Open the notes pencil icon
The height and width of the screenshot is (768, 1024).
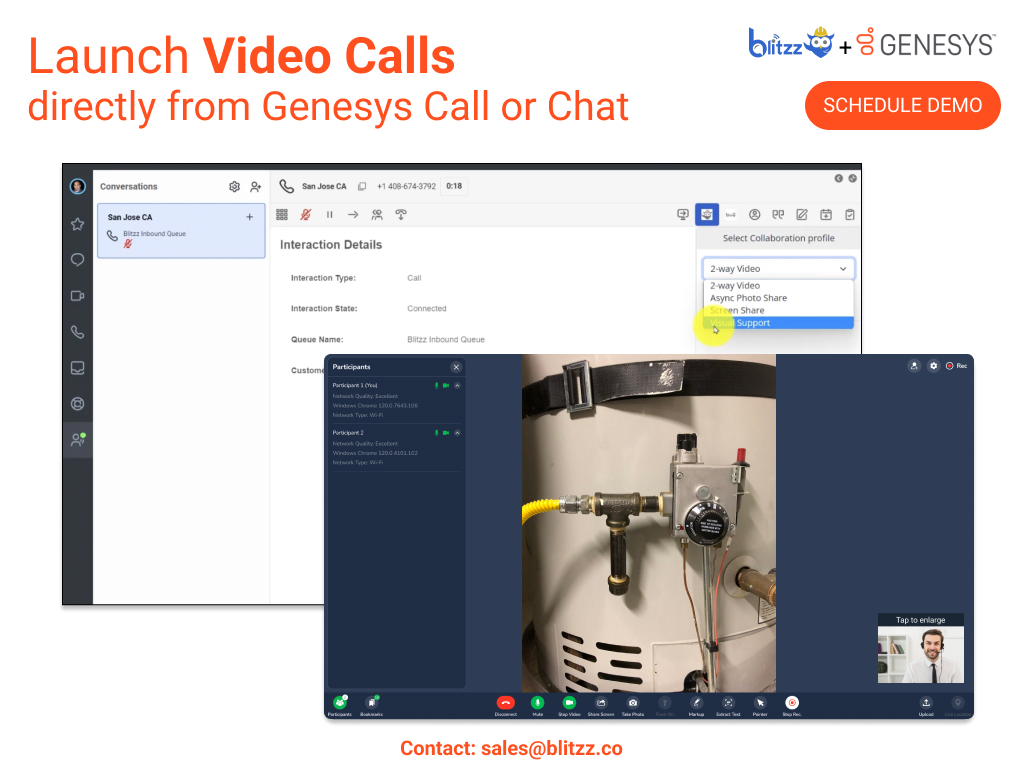click(802, 215)
